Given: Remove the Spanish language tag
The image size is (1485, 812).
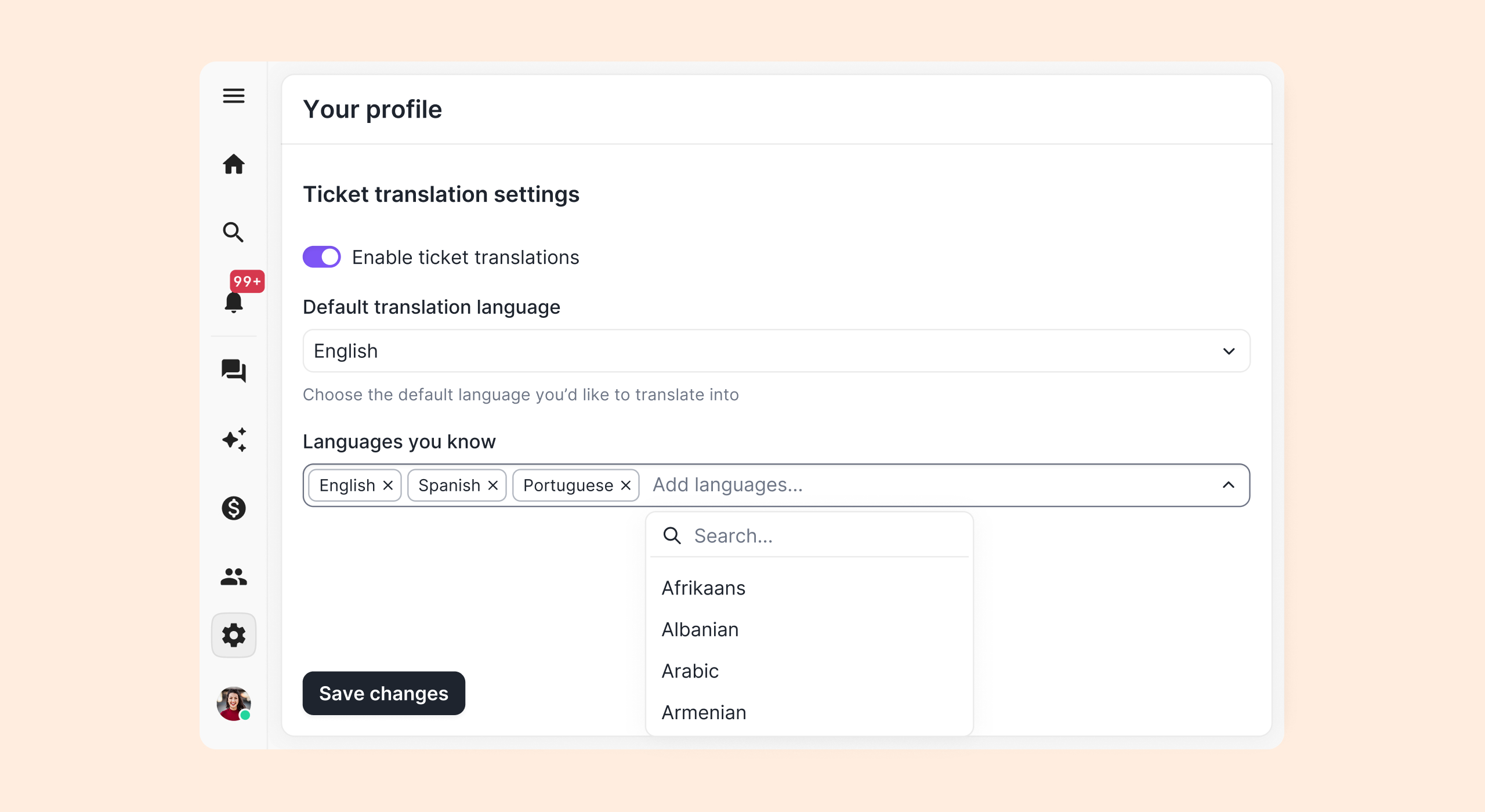Looking at the screenshot, I should coord(493,485).
